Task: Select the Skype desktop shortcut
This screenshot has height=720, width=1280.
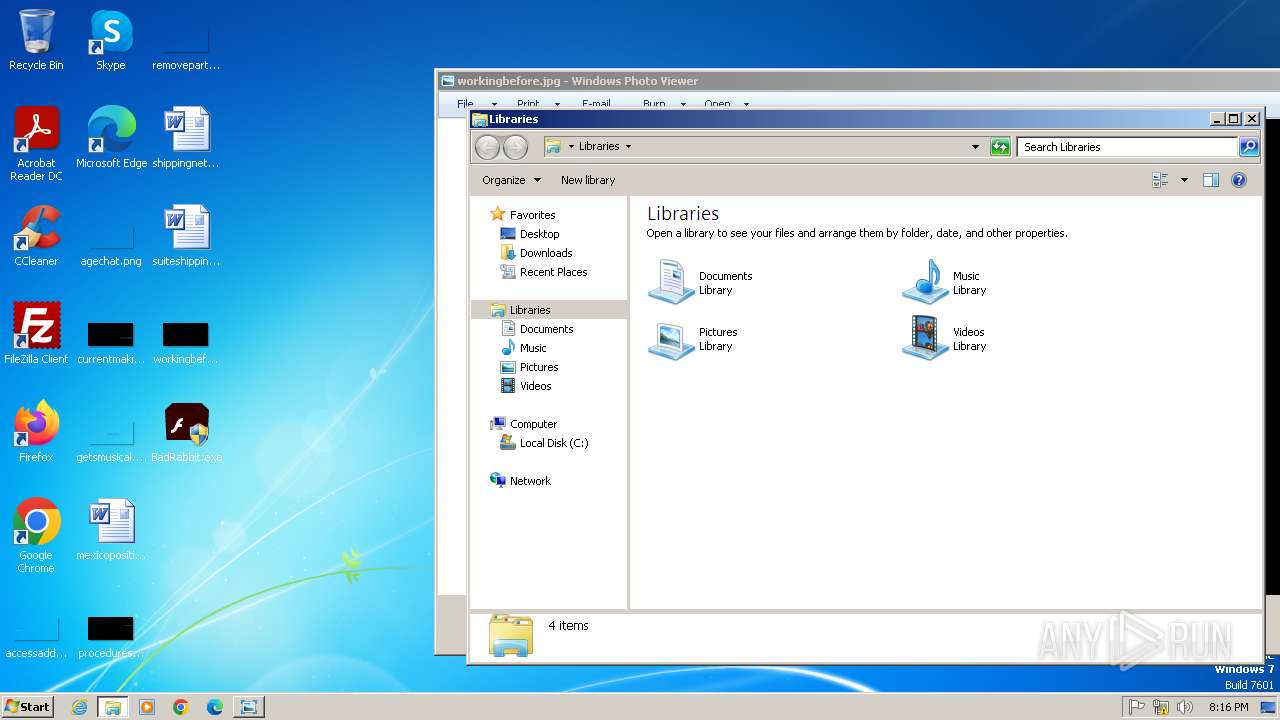Action: tap(111, 41)
